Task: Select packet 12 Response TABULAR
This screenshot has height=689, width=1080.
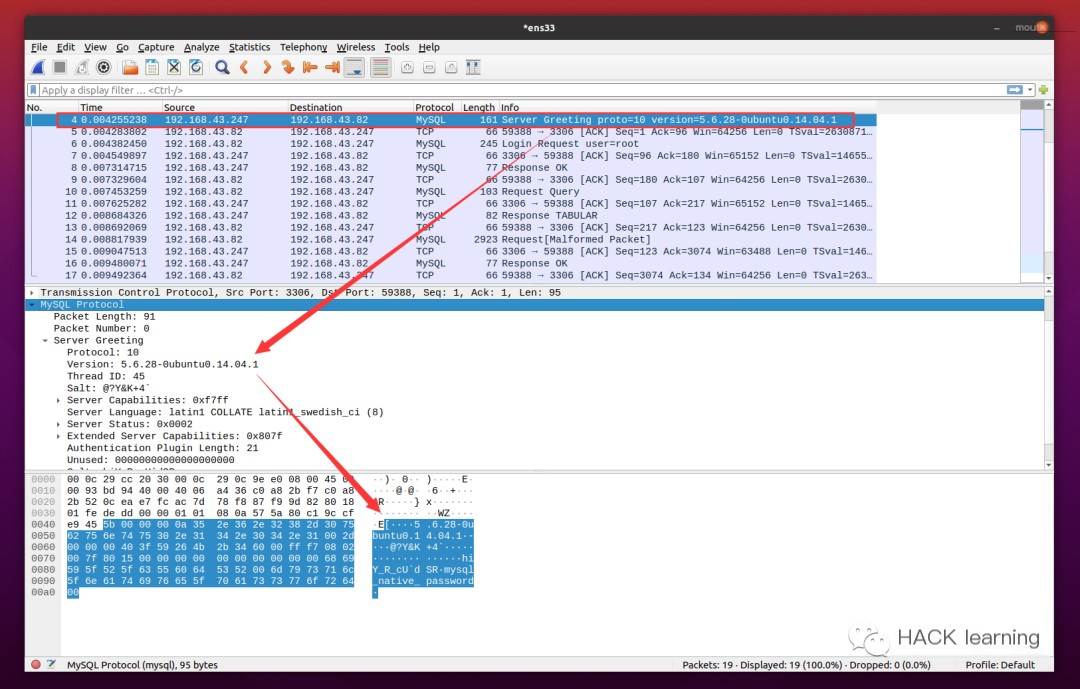Action: [451, 216]
